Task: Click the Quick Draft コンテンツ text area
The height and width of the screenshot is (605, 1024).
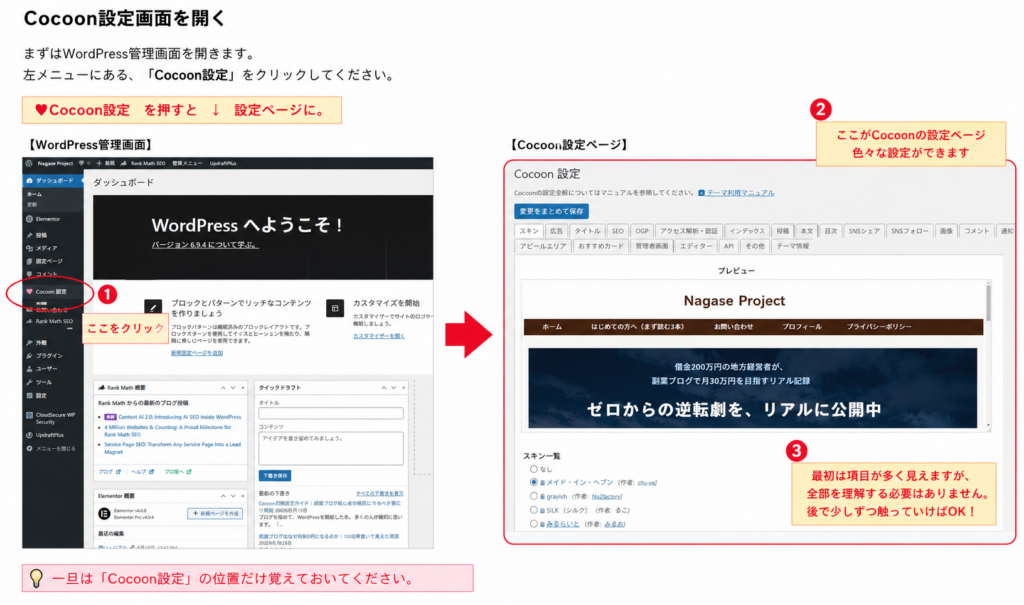Action: (x=331, y=448)
